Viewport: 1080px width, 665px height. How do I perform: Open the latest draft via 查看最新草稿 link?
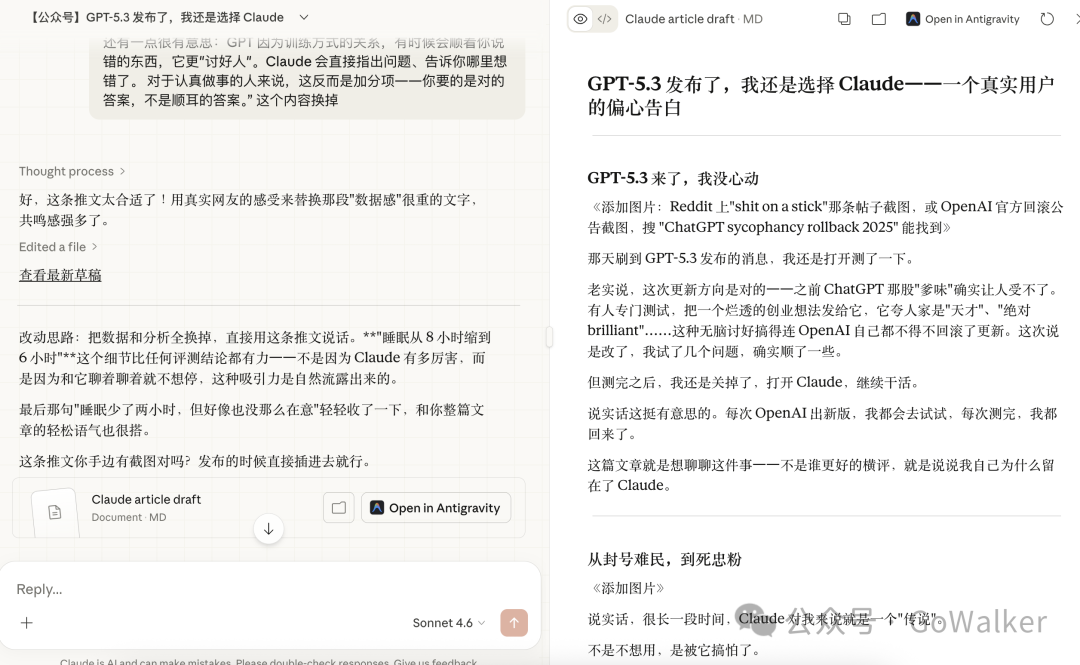pos(60,274)
